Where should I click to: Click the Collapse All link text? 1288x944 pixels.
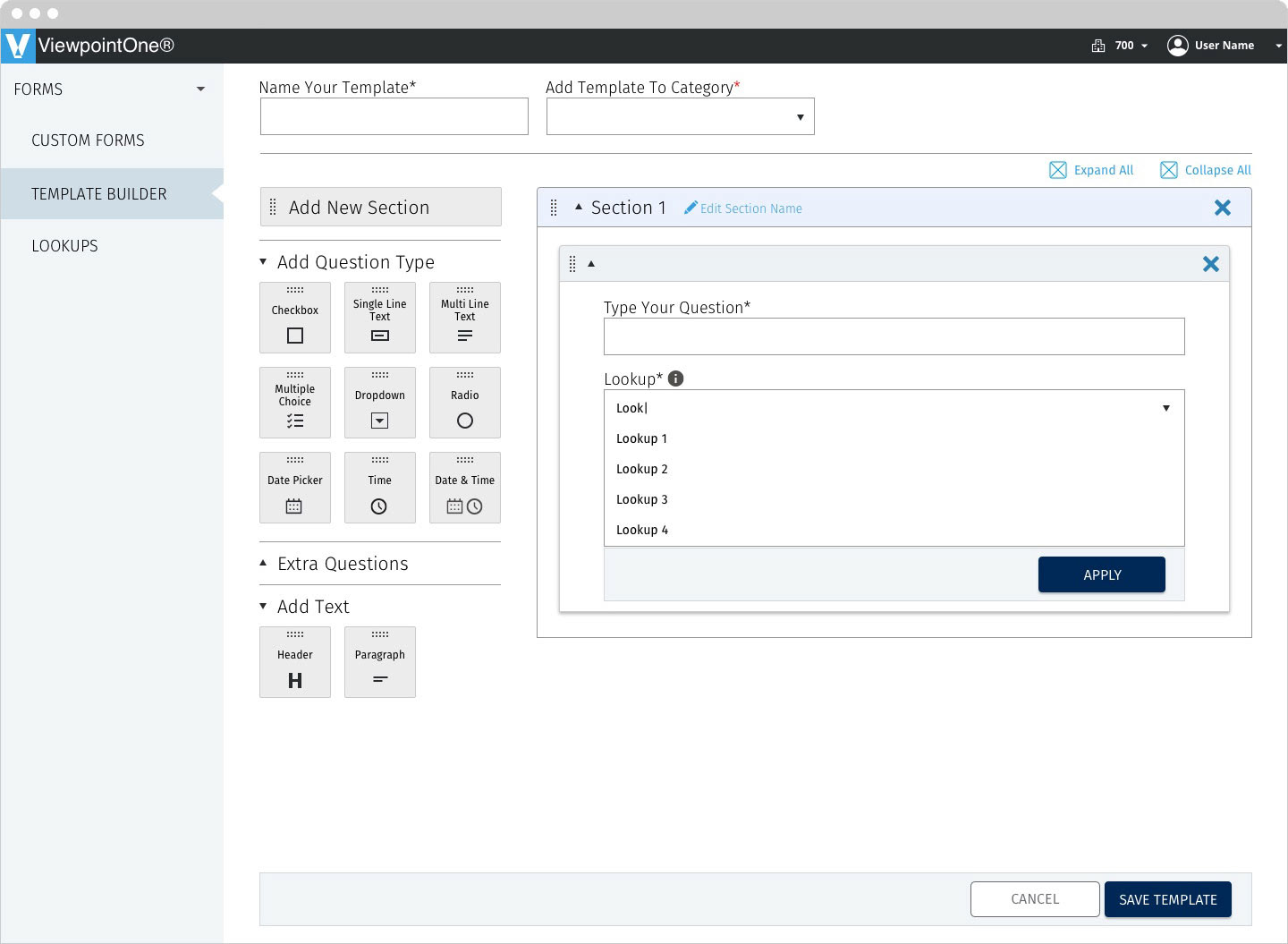[x=1218, y=170]
